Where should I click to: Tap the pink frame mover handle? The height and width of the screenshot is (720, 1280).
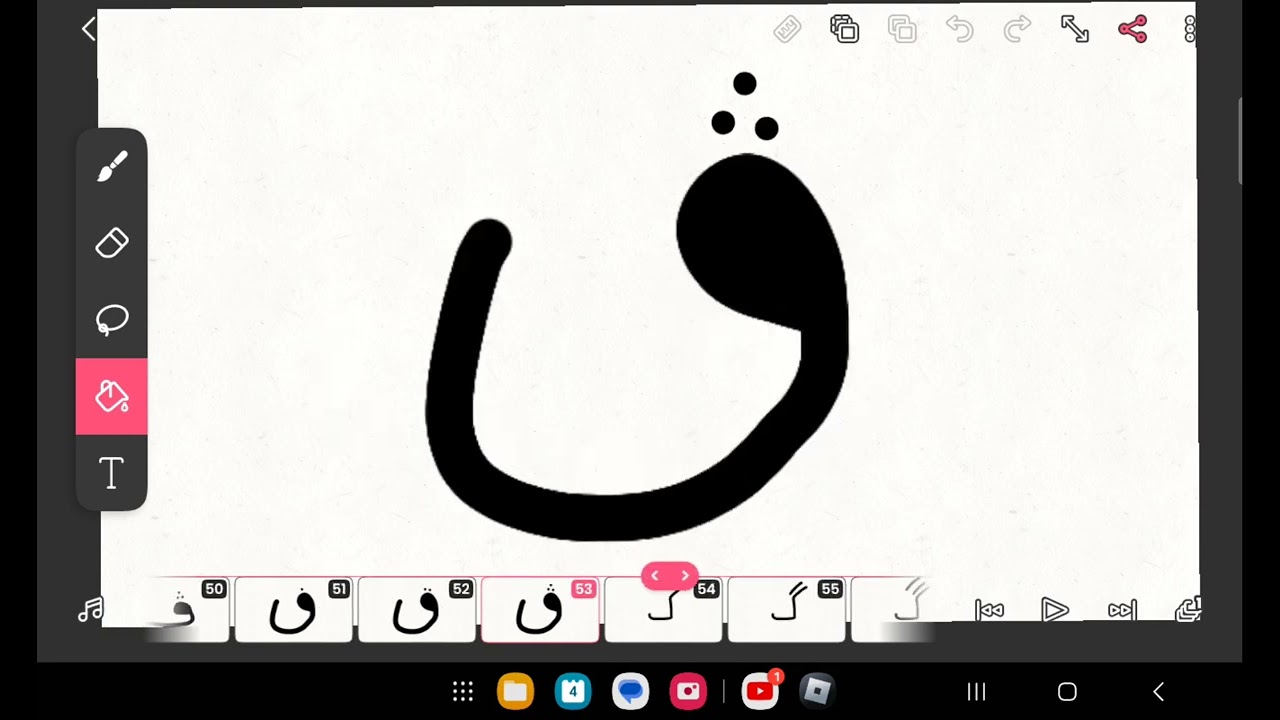pos(669,575)
